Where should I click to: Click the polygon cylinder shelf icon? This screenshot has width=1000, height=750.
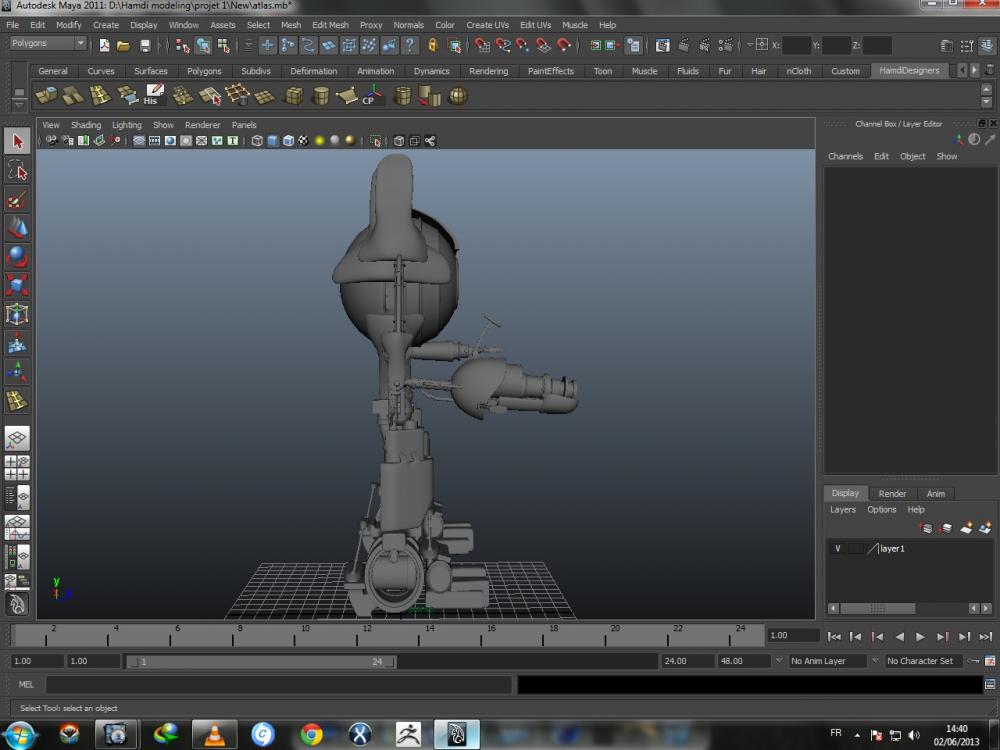[x=321, y=96]
